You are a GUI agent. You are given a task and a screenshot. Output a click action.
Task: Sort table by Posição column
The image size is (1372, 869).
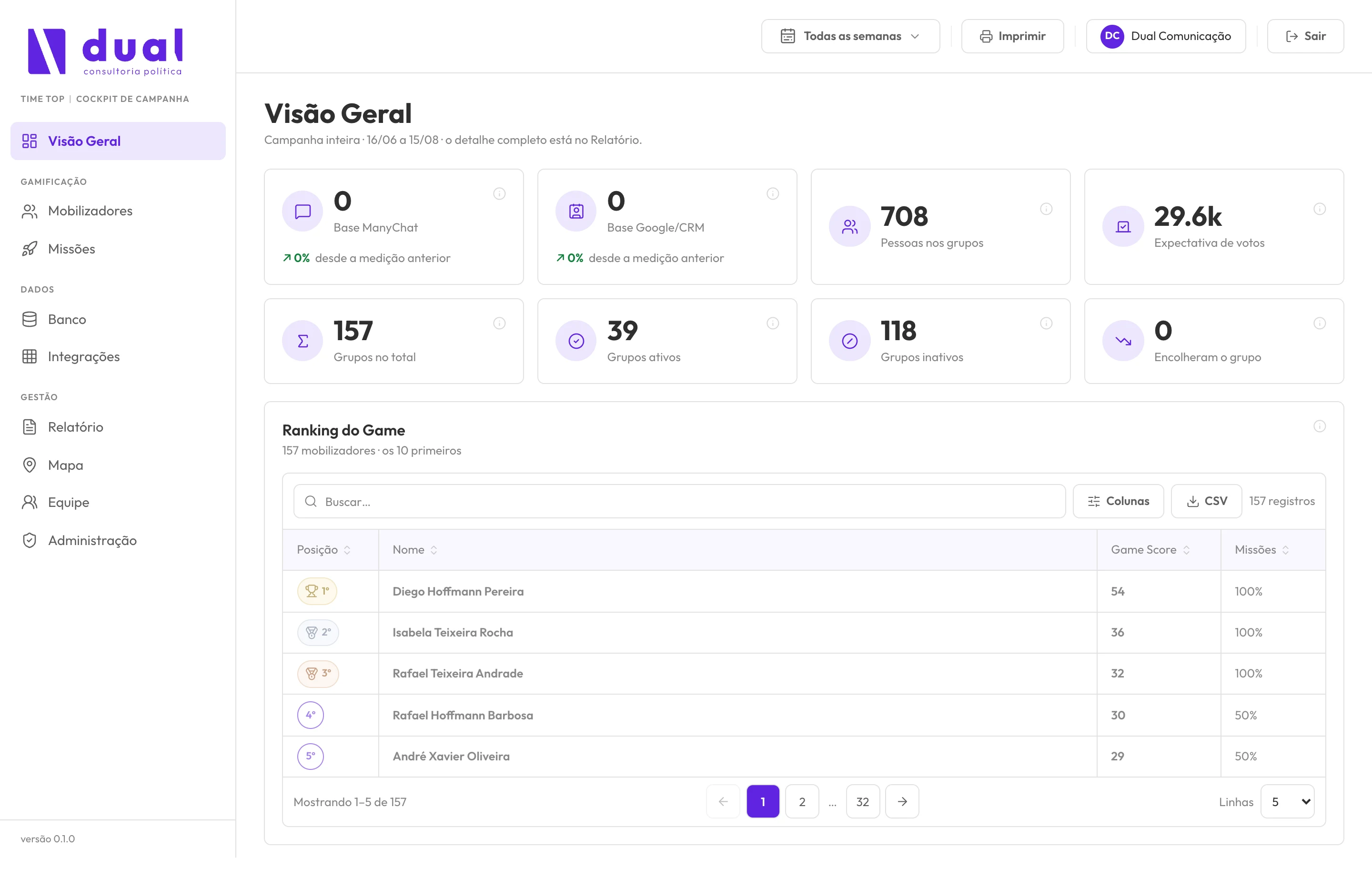pyautogui.click(x=323, y=550)
